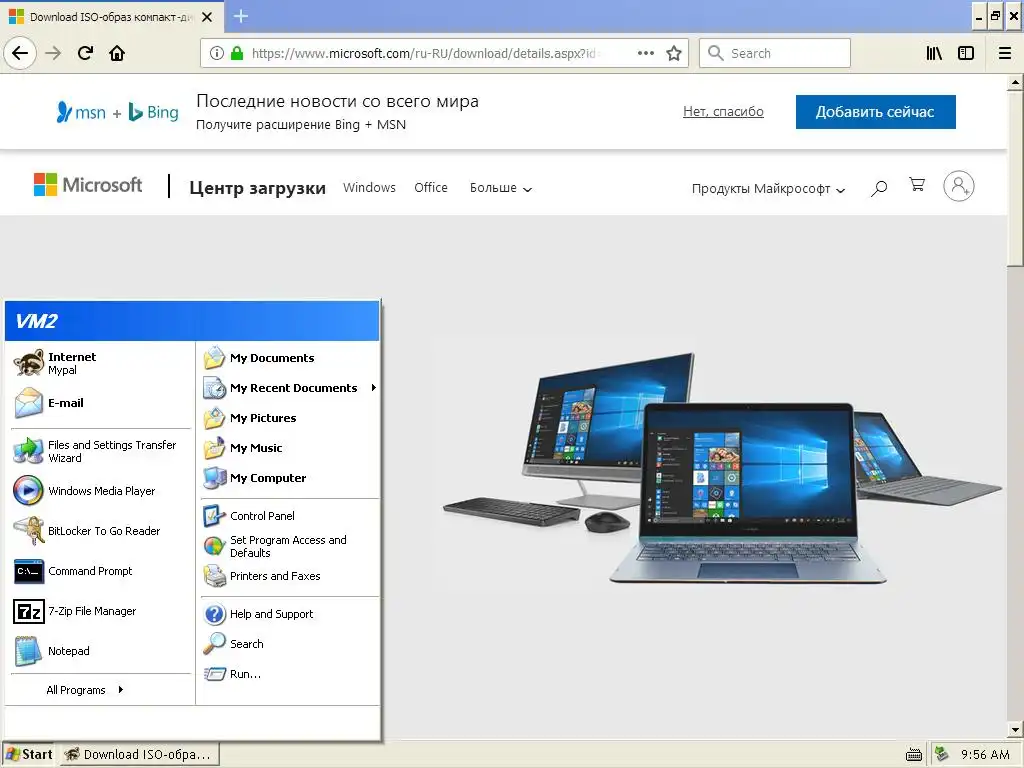The width and height of the screenshot is (1024, 768).
Task: Click the Добавить сейчас button
Action: pyautogui.click(x=875, y=112)
